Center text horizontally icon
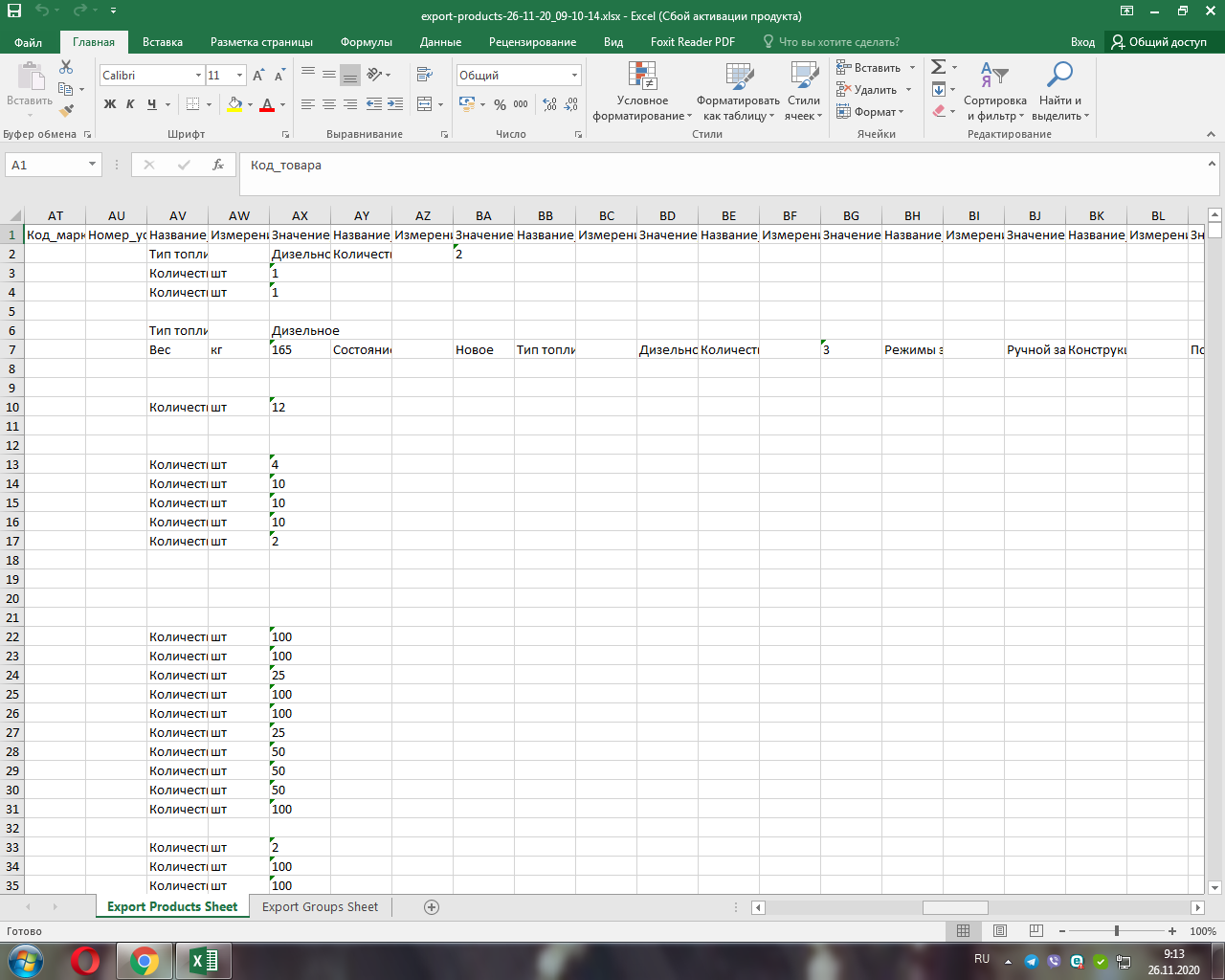The image size is (1225, 980). tap(329, 104)
